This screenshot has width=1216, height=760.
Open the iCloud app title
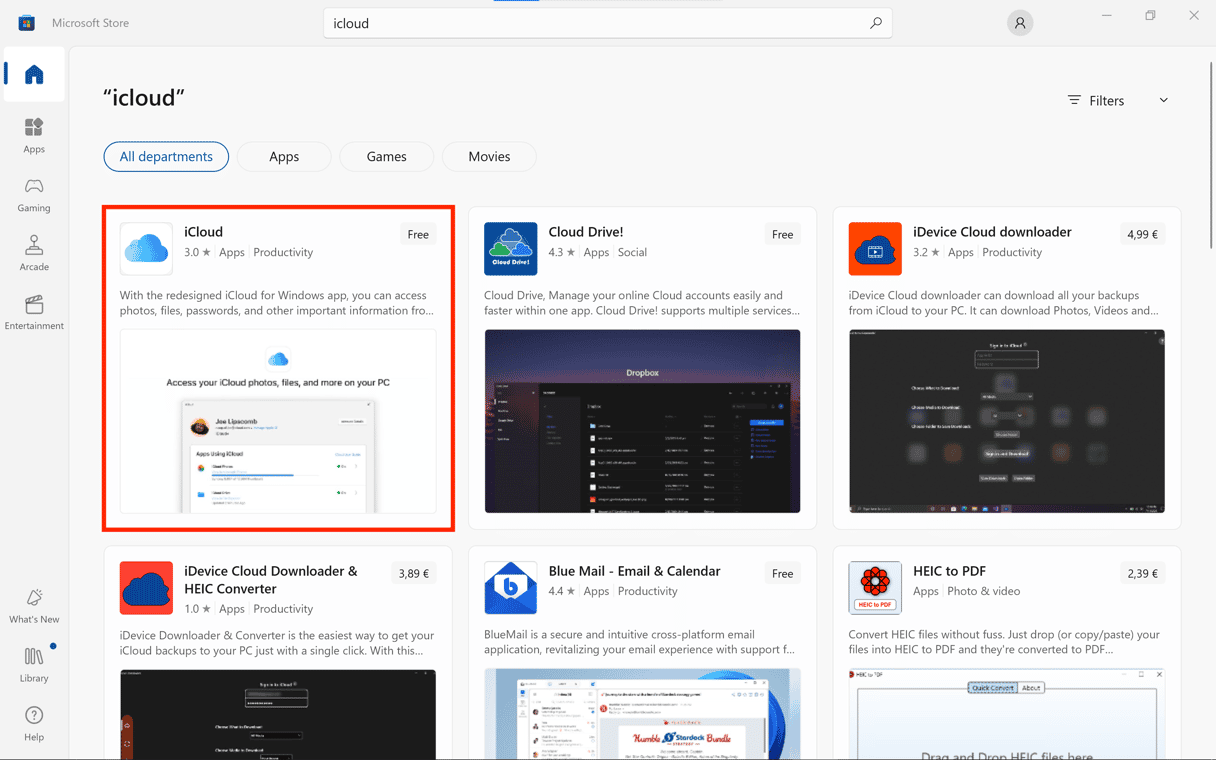(204, 232)
